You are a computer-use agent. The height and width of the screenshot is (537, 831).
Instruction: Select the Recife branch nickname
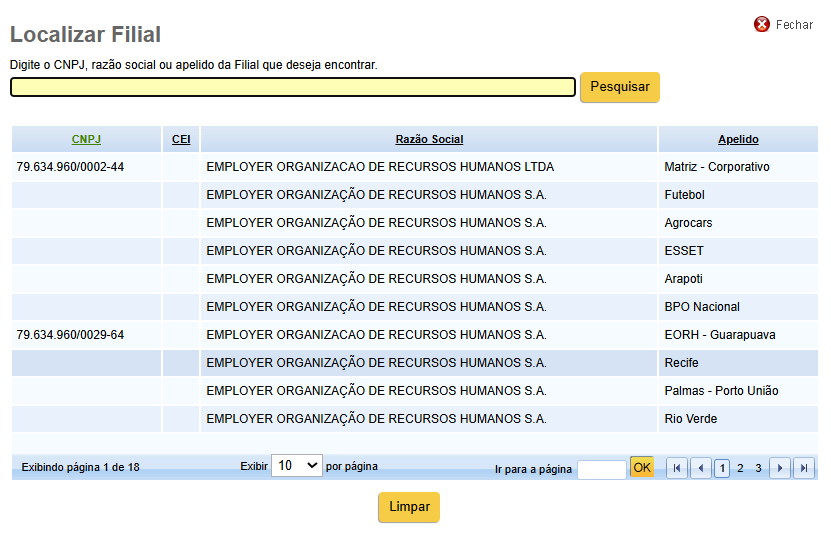pyautogui.click(x=681, y=363)
